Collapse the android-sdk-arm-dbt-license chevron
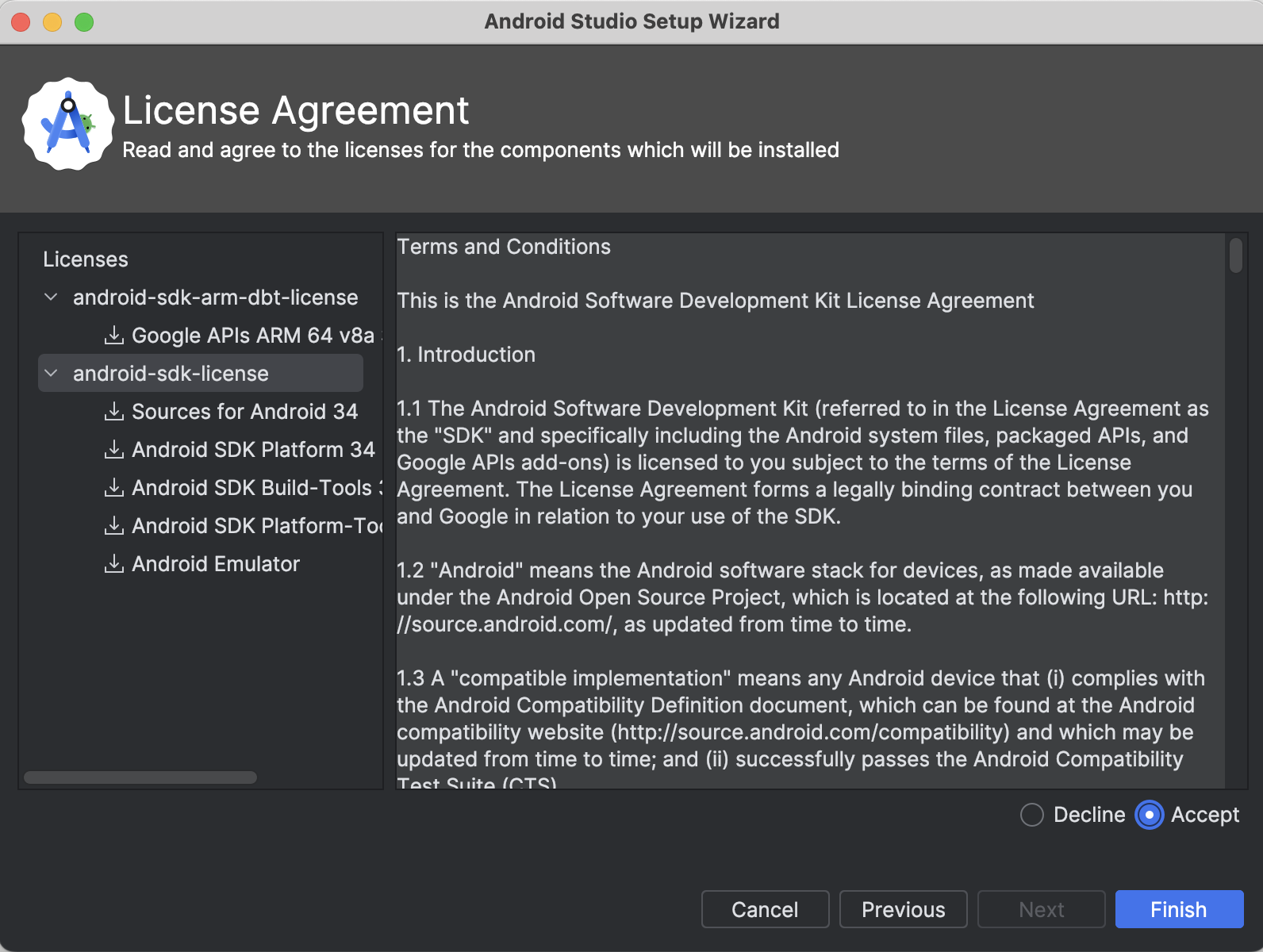The width and height of the screenshot is (1263, 952). coord(52,297)
